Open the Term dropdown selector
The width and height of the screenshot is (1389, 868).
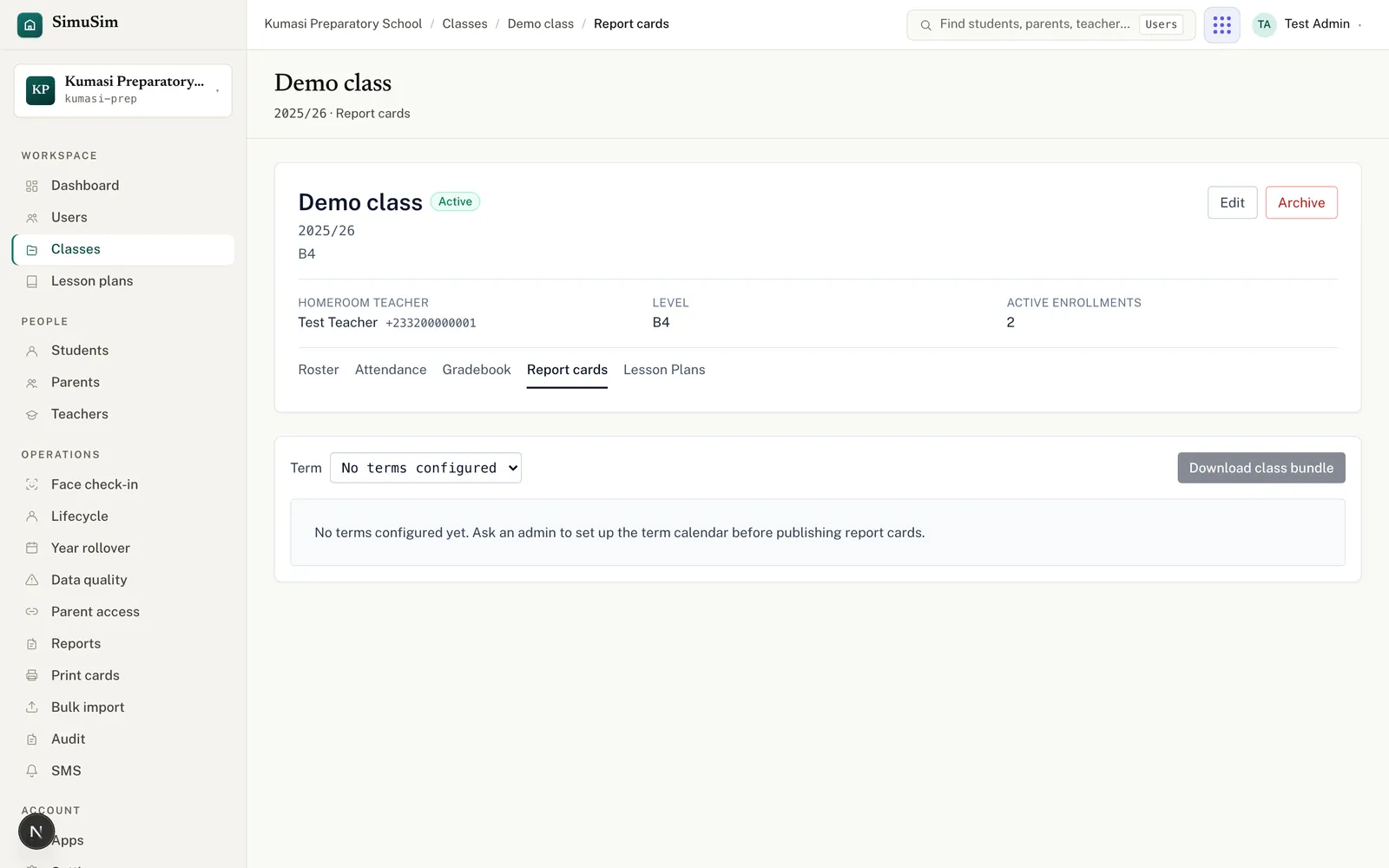(x=425, y=468)
